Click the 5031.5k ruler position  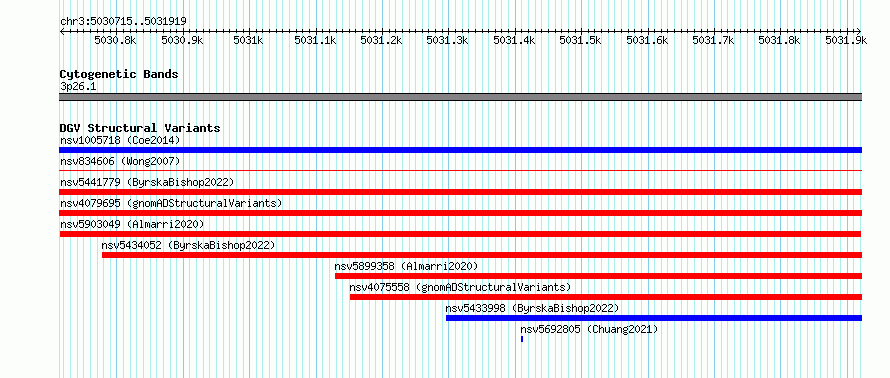click(x=581, y=40)
